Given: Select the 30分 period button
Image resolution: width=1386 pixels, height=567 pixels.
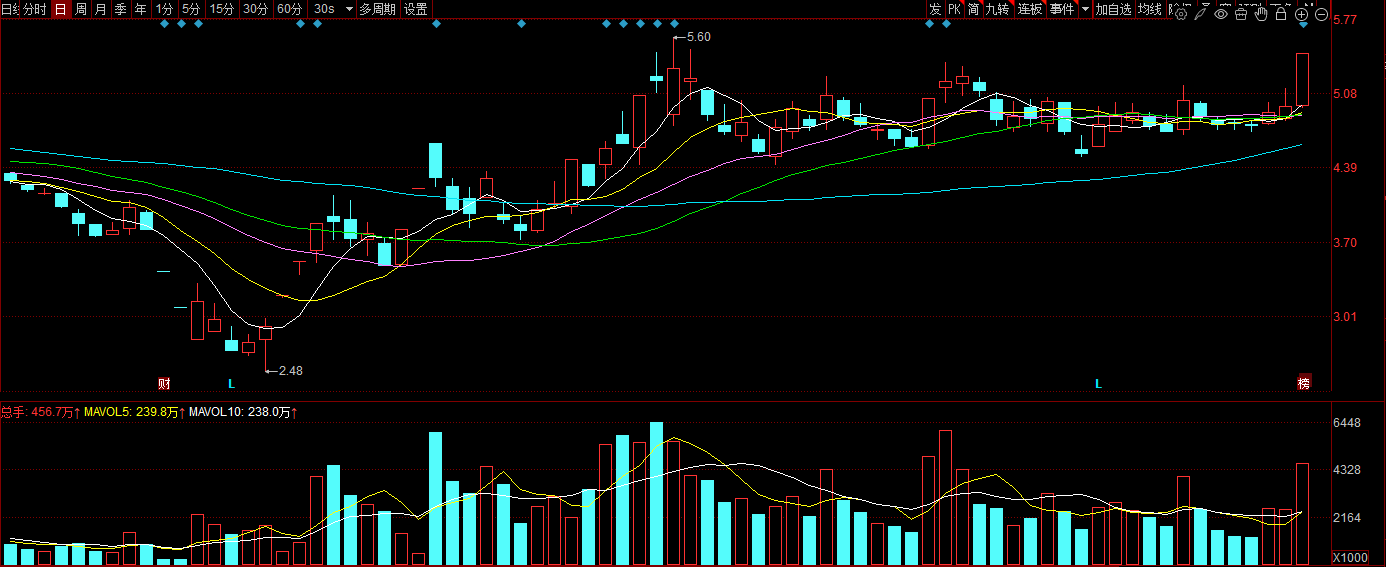Looking at the screenshot, I should [x=256, y=9].
